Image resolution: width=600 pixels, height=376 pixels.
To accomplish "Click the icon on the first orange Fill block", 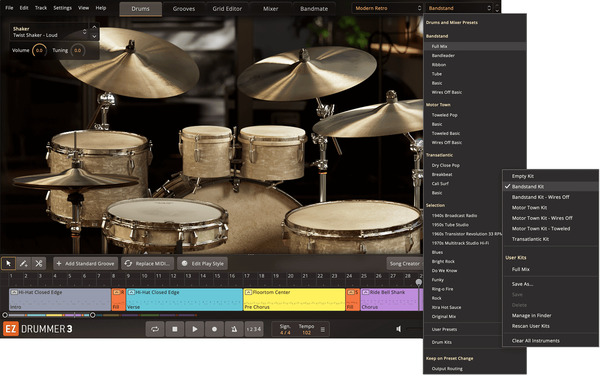I will [117, 292].
